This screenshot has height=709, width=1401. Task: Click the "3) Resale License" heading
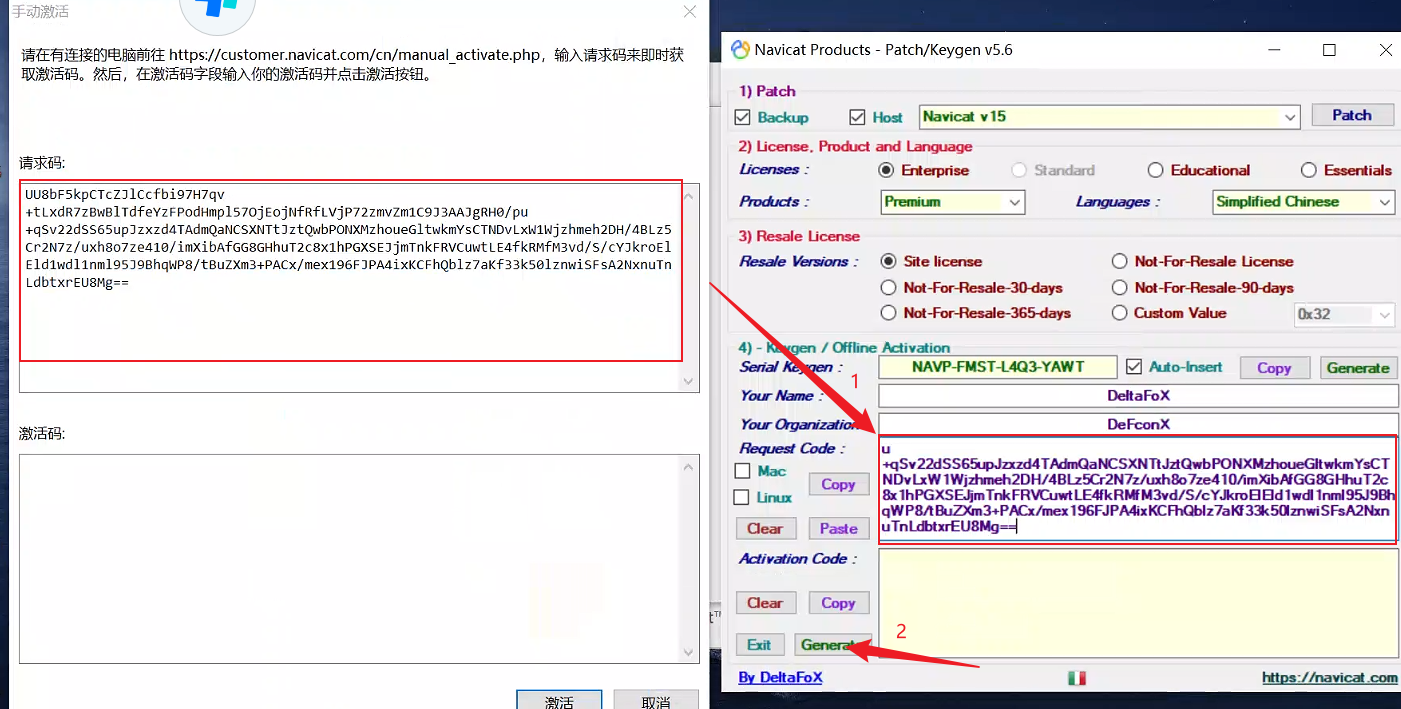click(x=799, y=236)
